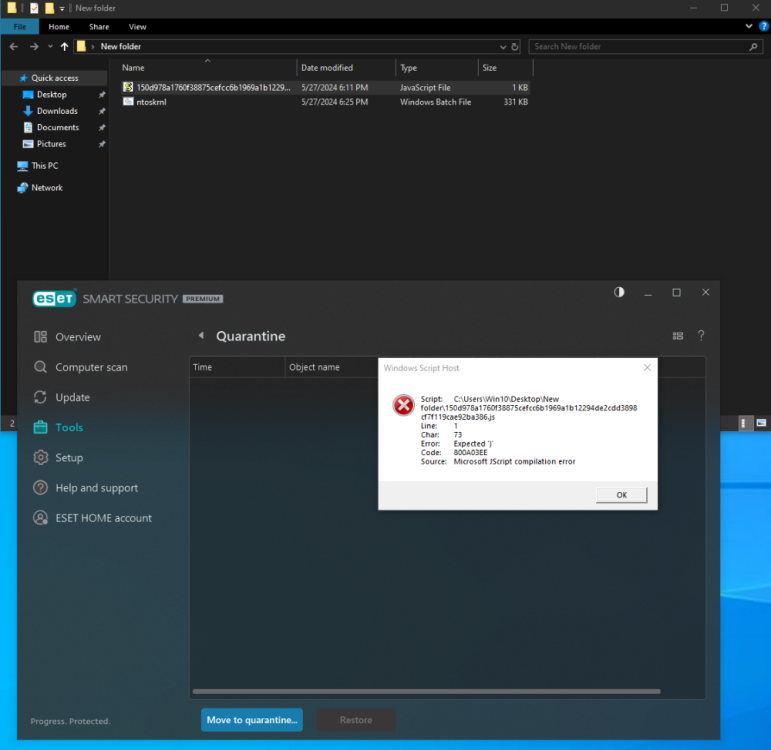Click Forward arrow in File Explorer
771x750 pixels.
point(34,46)
